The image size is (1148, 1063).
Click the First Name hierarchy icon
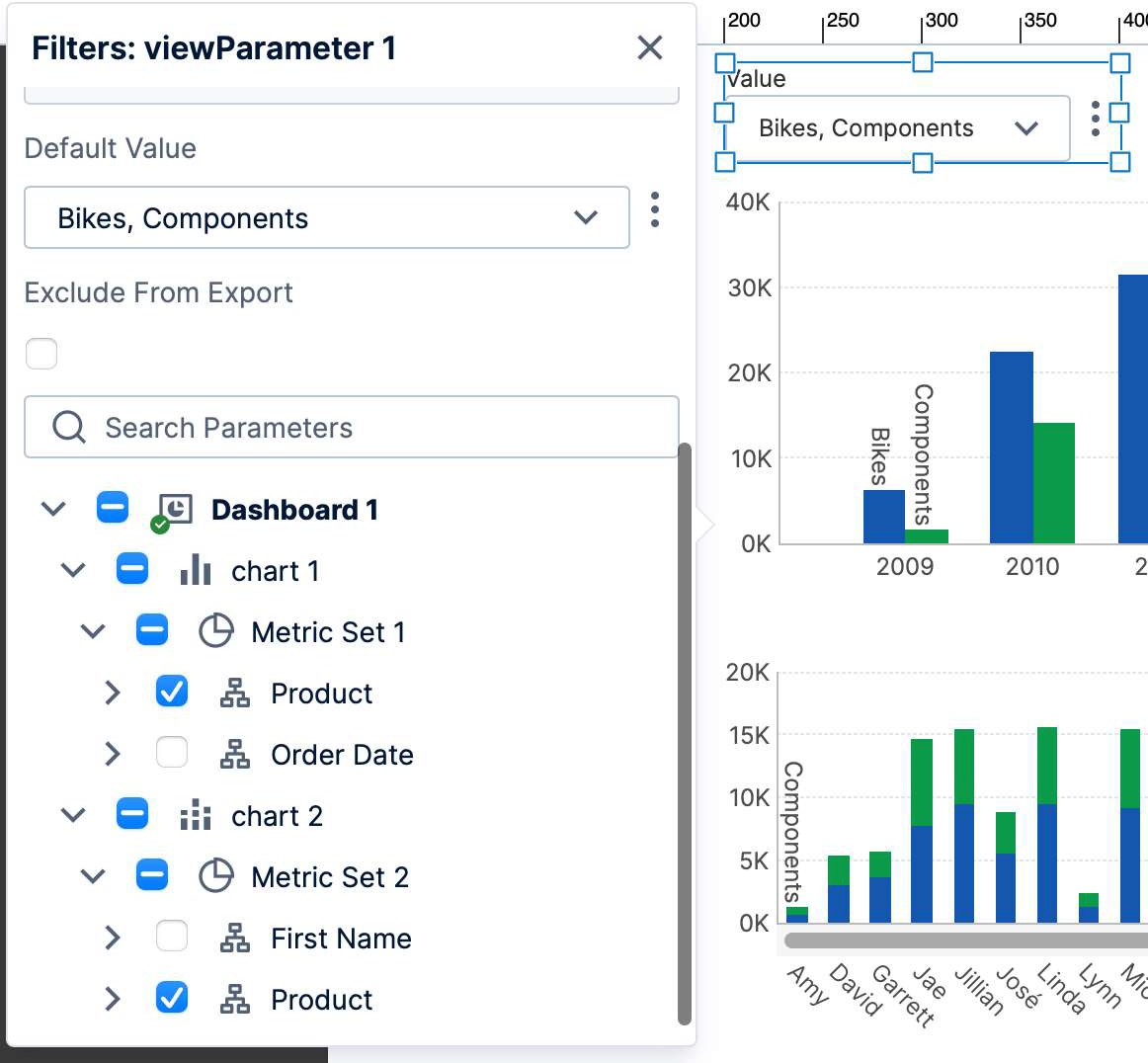point(235,939)
